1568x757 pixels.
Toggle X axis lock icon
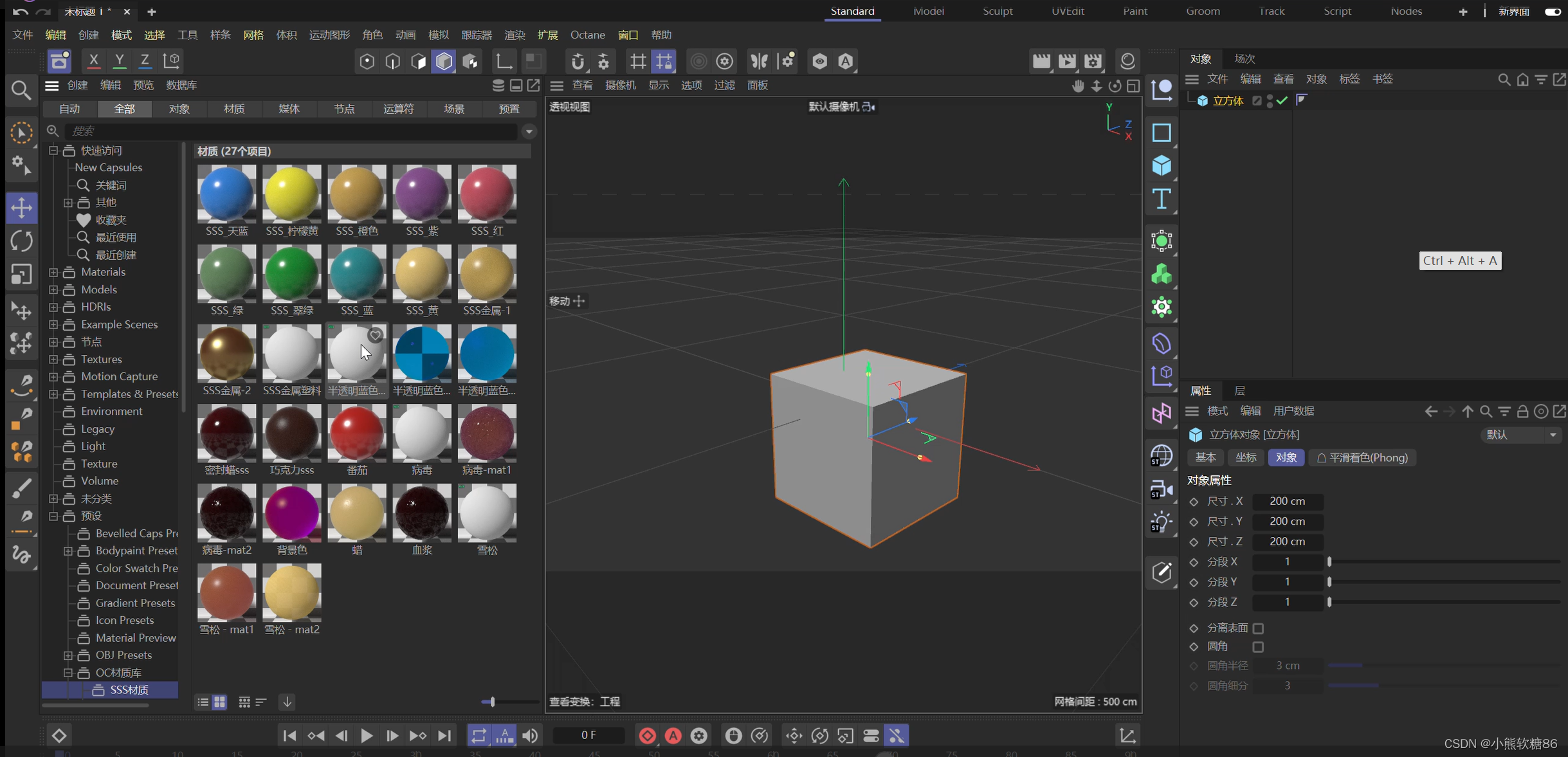pyautogui.click(x=94, y=61)
